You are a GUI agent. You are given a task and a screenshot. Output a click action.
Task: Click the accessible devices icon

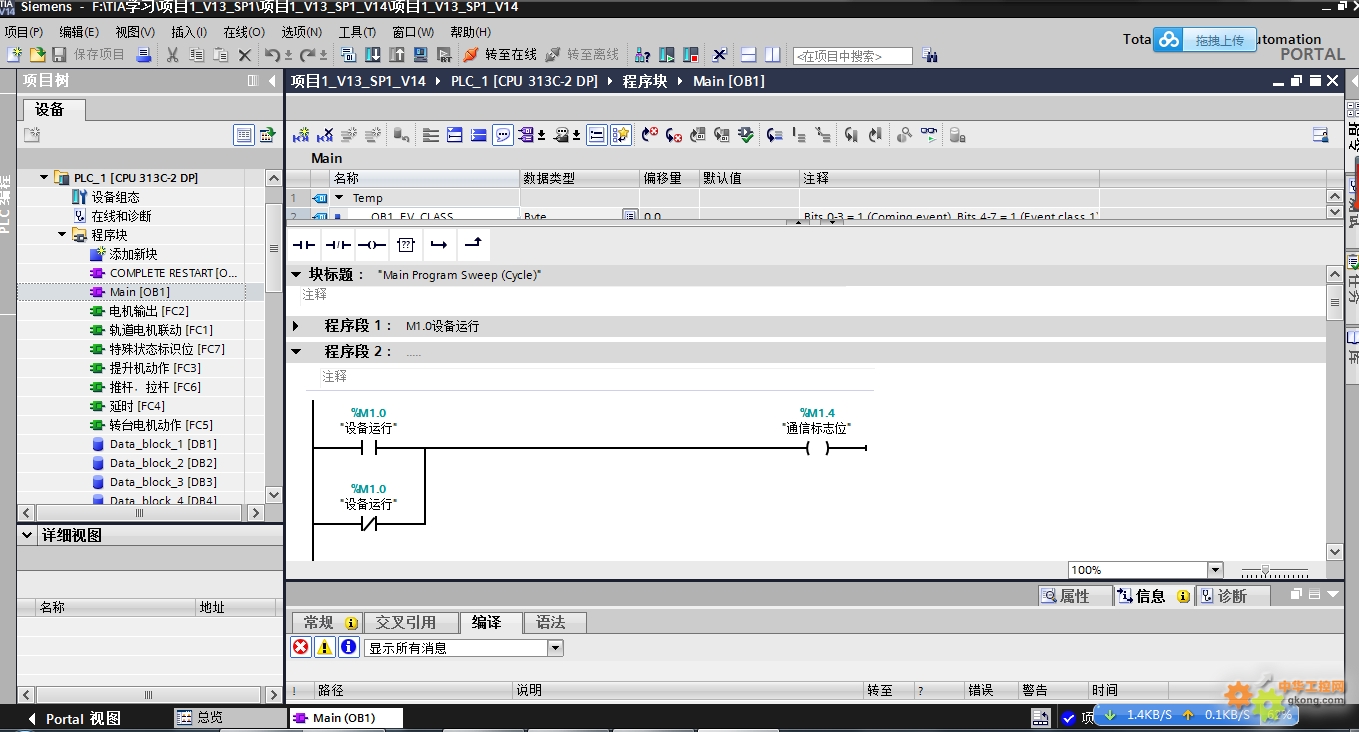pos(643,54)
